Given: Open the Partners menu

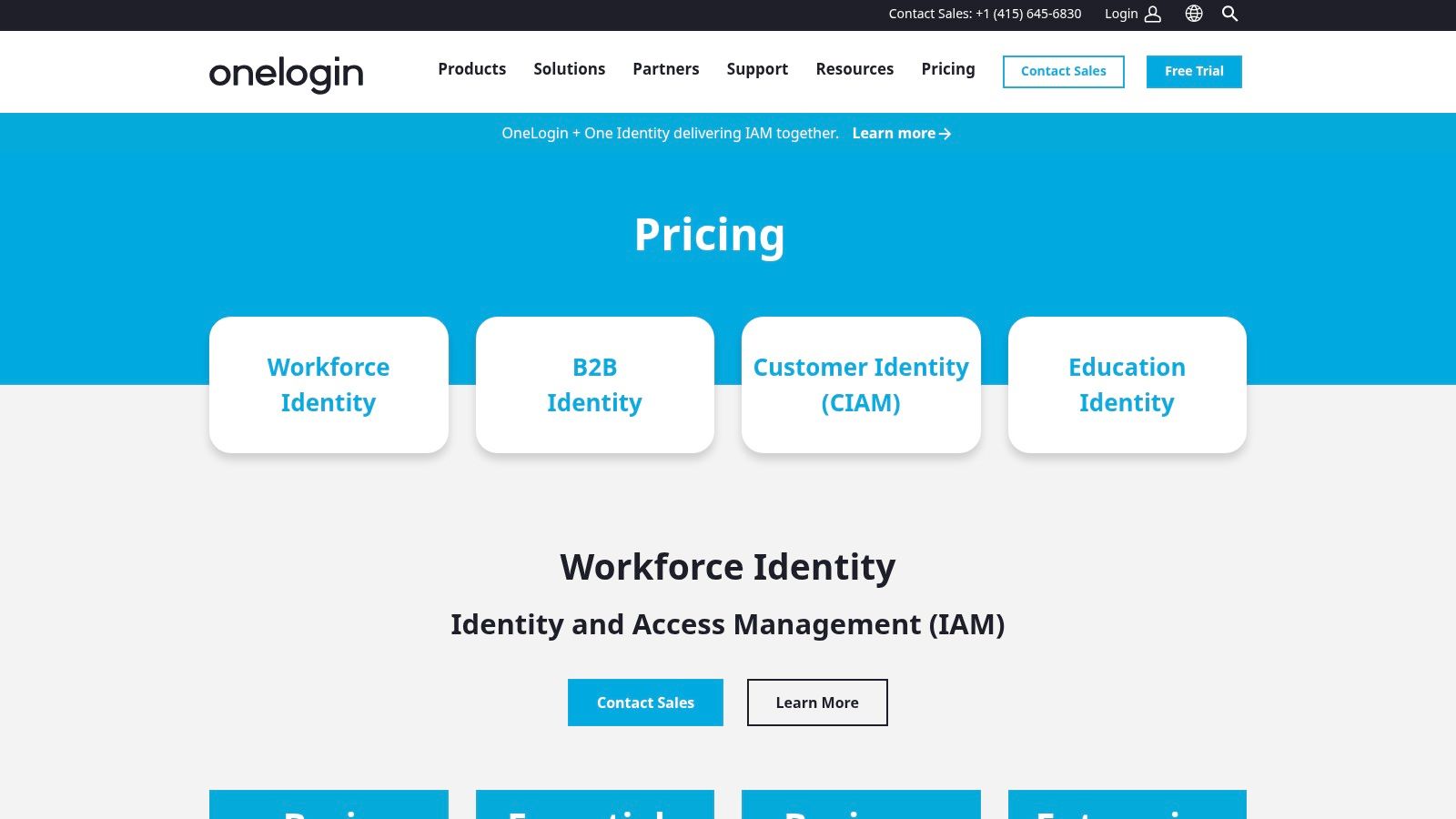Looking at the screenshot, I should [665, 69].
